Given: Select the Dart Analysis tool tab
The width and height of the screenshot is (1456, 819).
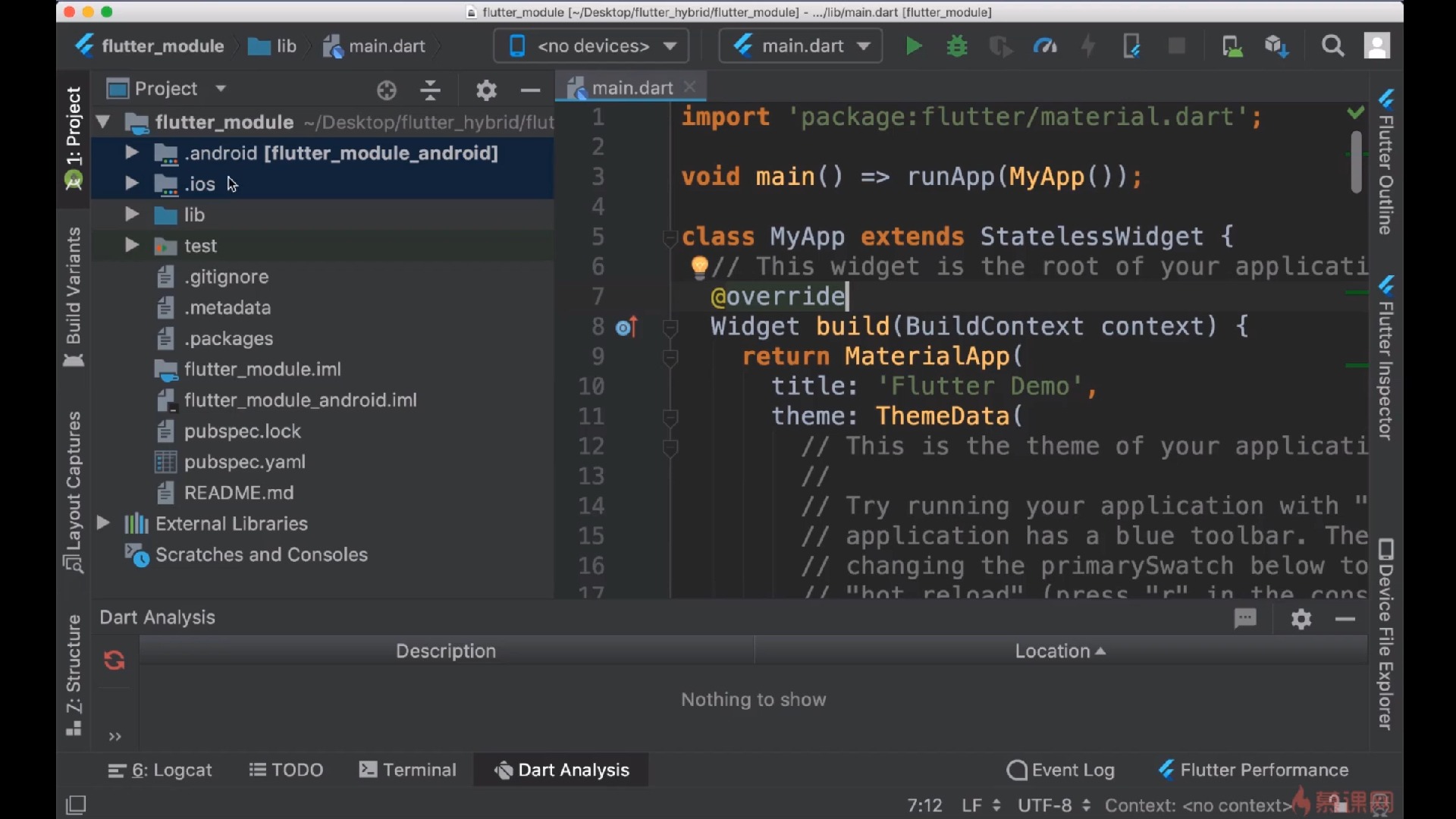Looking at the screenshot, I should coord(561,770).
